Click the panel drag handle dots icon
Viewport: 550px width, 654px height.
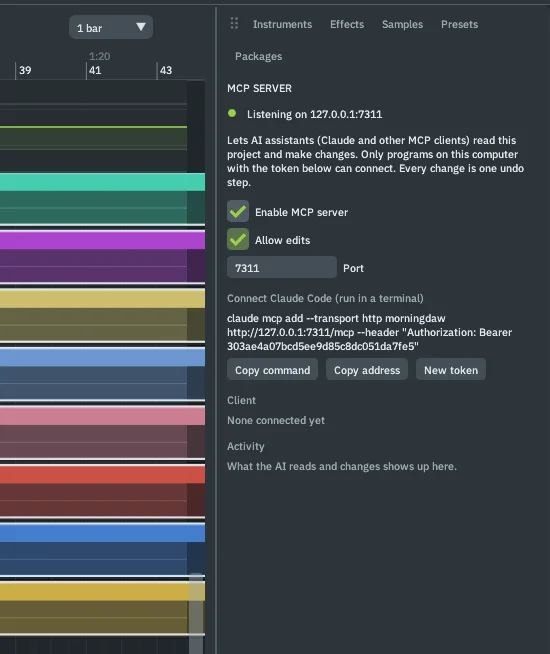click(234, 23)
